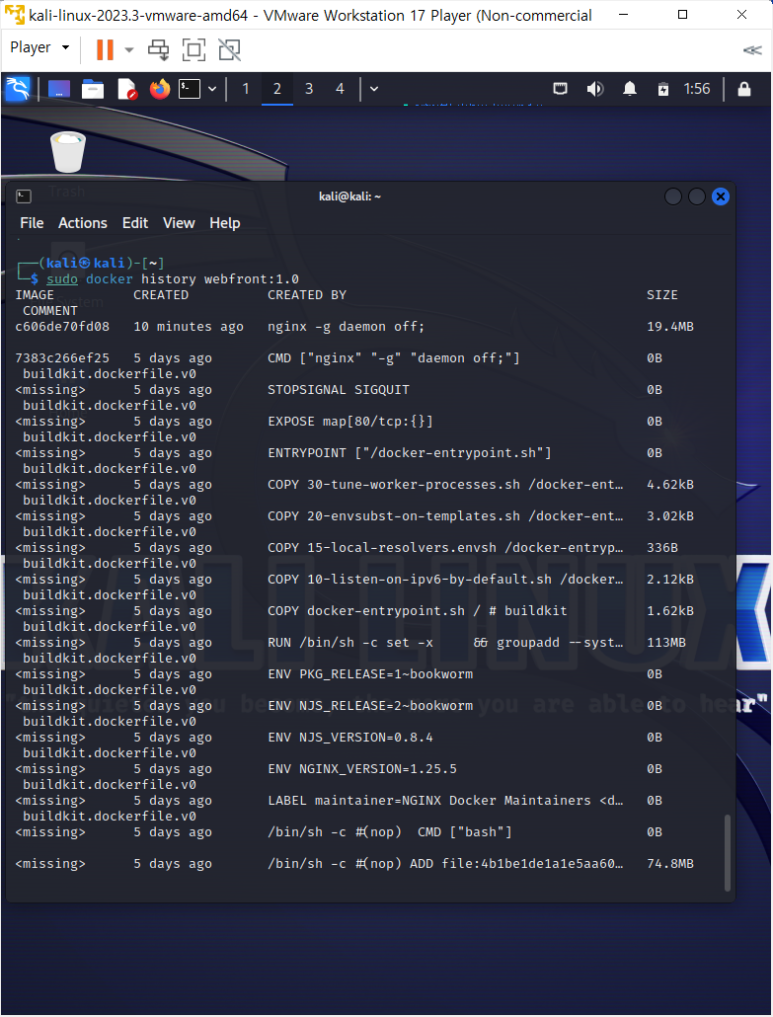Open the terminal Help menu
The width and height of the screenshot is (773, 1017).
224,223
